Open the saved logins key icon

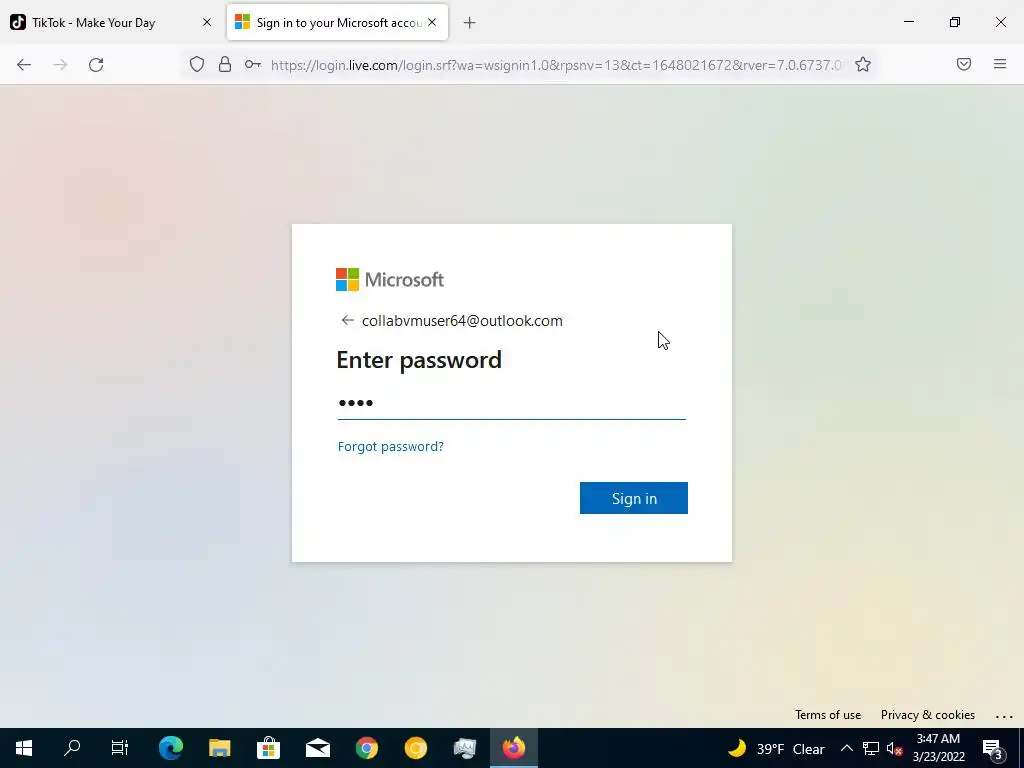253,64
